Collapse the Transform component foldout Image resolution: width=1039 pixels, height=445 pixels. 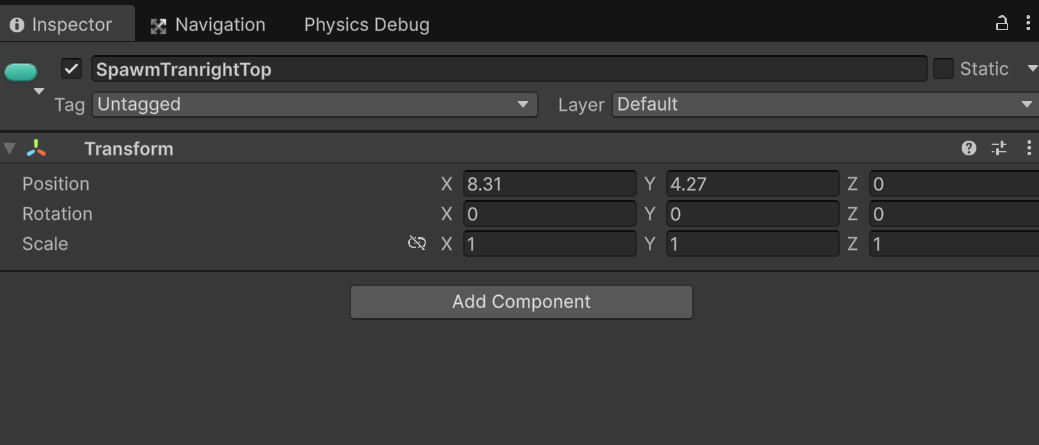coord(10,149)
